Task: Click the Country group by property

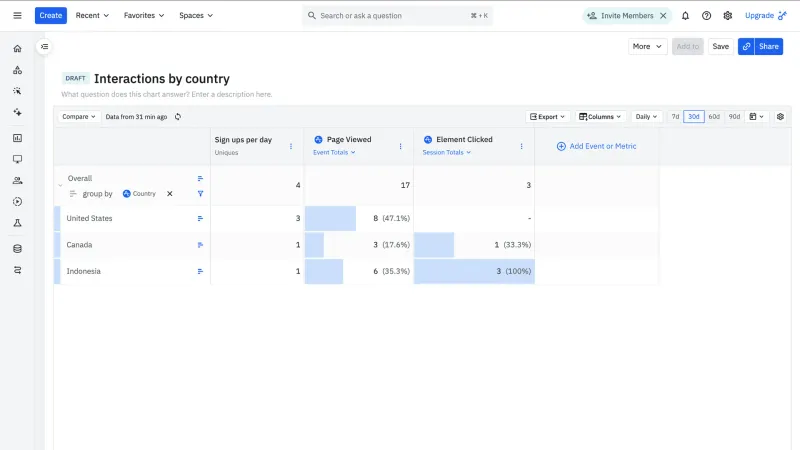Action: [139, 194]
